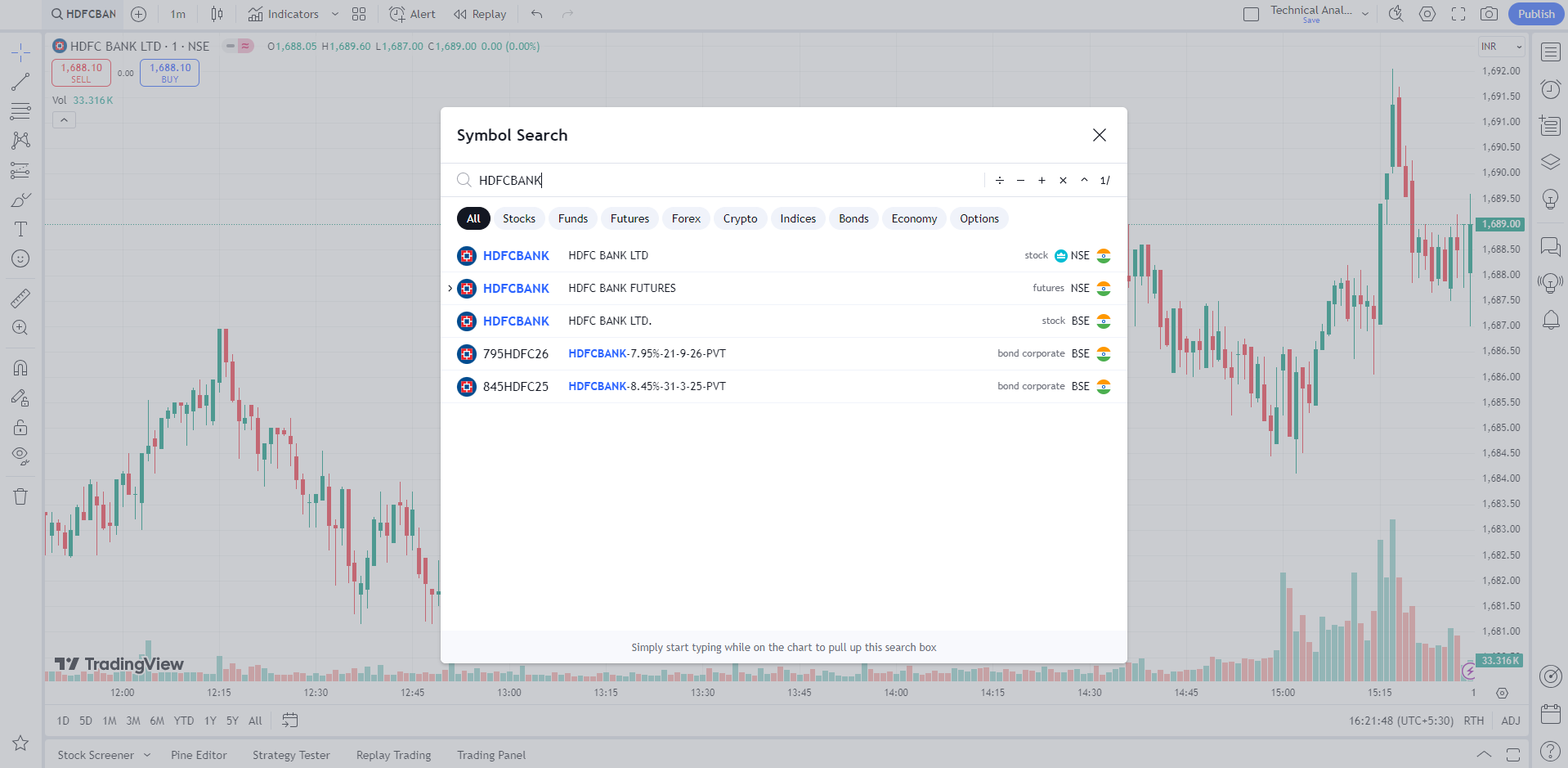Expand the bottom panel with chevron
1568x768 pixels.
pos(1484,754)
